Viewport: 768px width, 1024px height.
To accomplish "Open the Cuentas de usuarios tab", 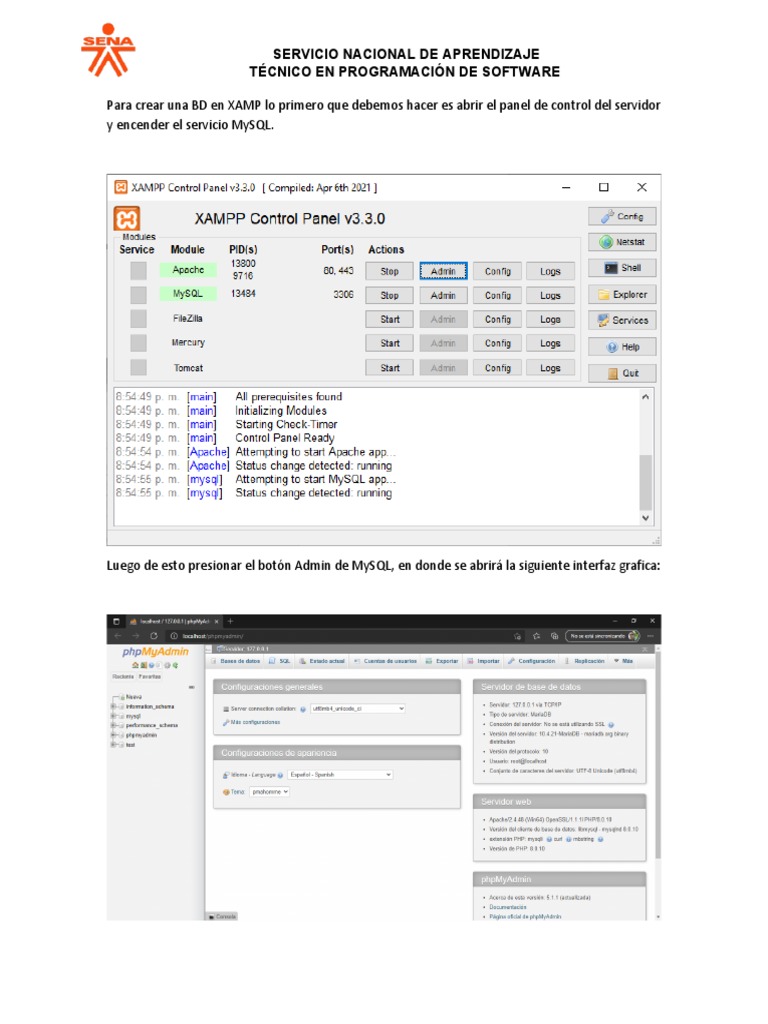I will point(385,661).
